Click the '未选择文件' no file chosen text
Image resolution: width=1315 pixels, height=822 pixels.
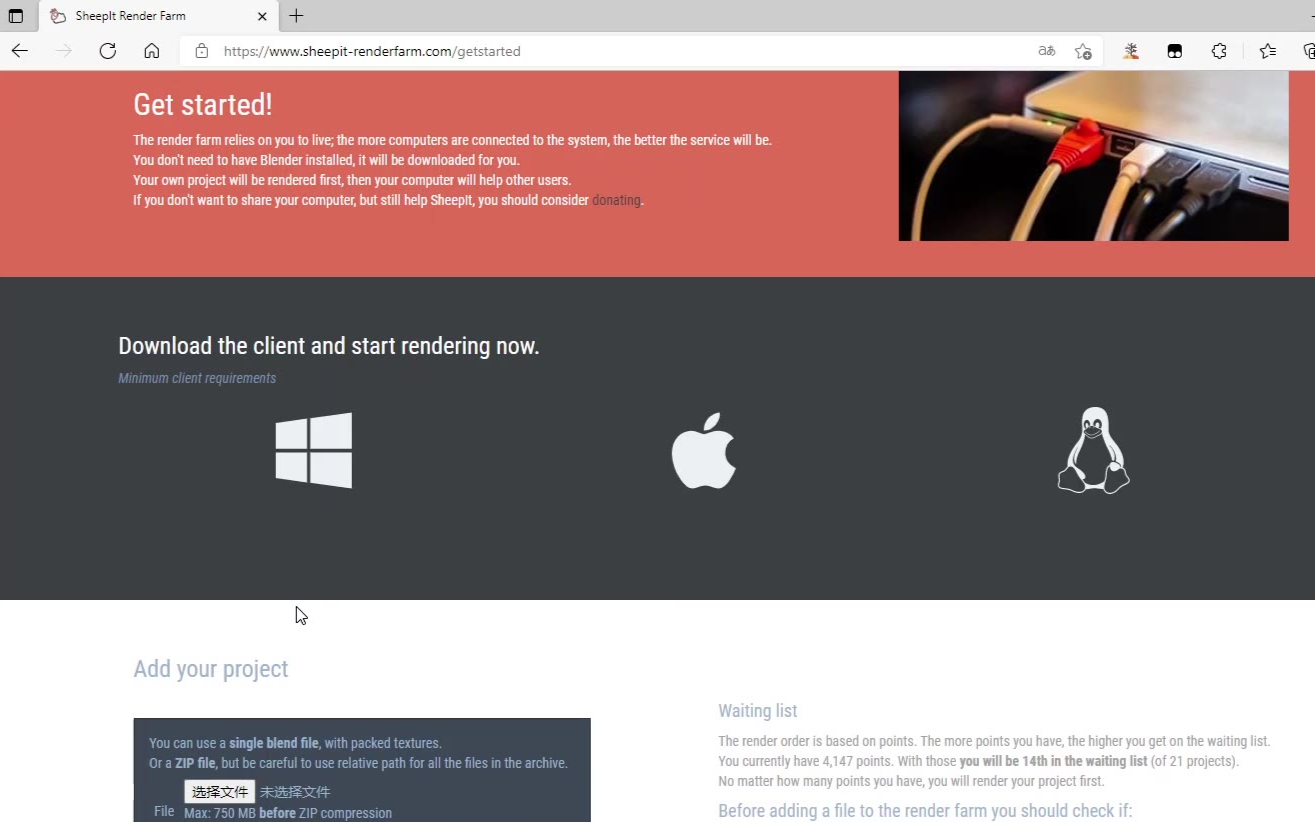pyautogui.click(x=295, y=792)
